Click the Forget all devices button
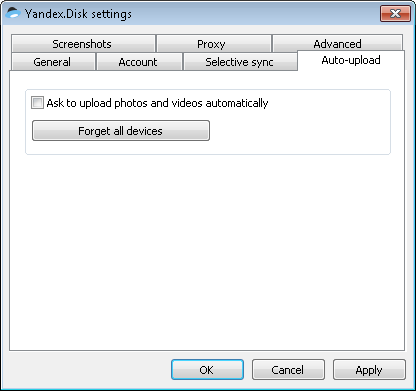 point(121,131)
